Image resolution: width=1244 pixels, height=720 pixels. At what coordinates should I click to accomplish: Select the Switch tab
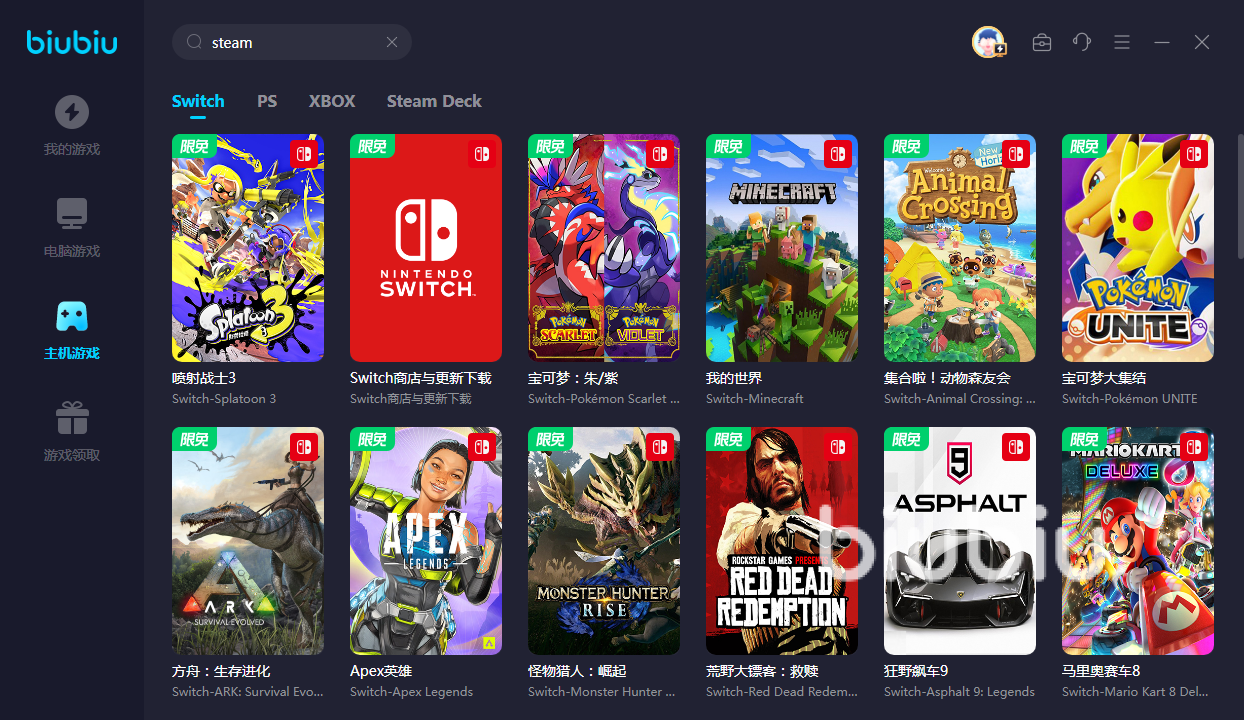tap(198, 101)
